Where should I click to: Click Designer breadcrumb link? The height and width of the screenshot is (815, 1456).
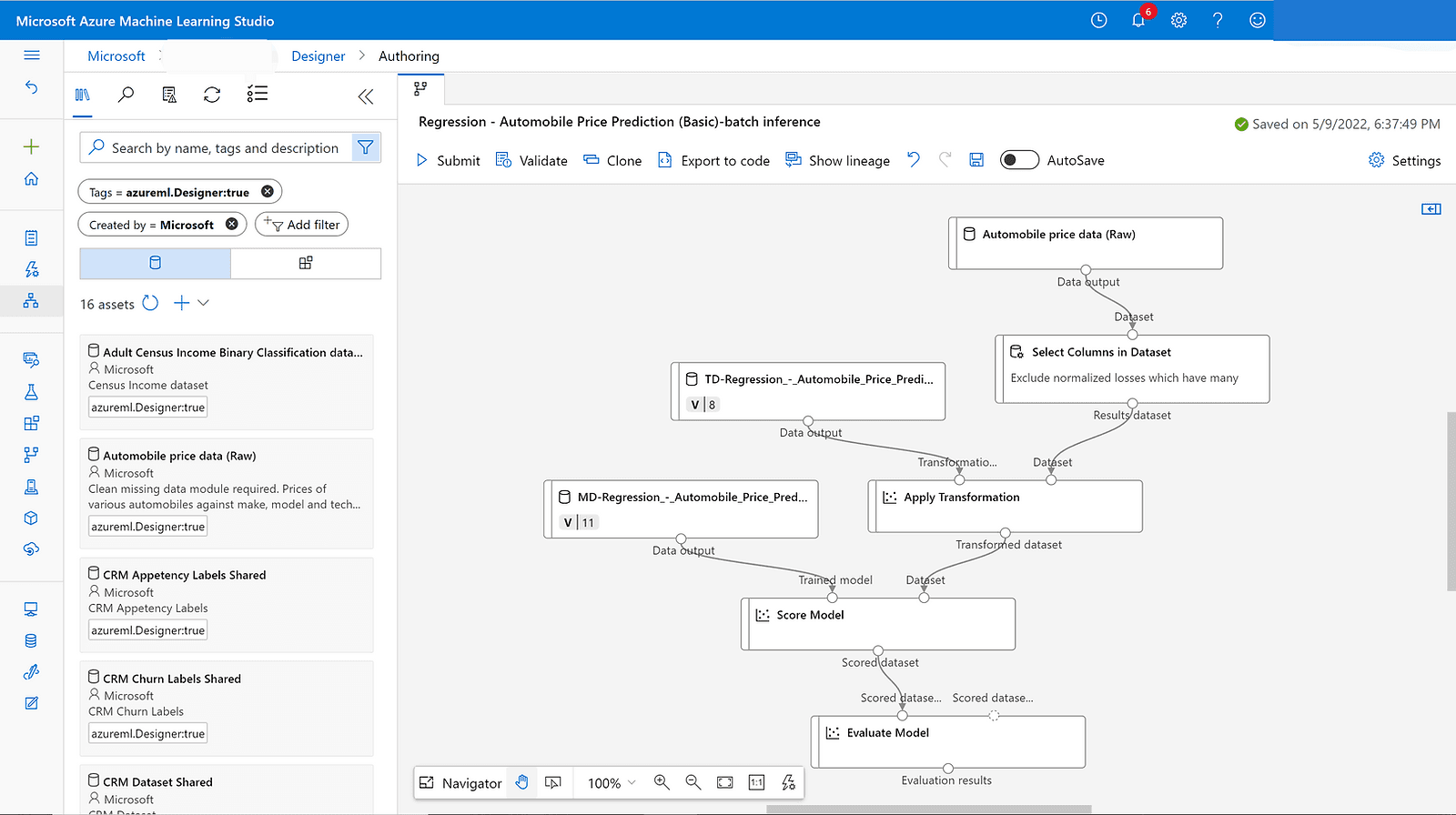click(x=318, y=55)
